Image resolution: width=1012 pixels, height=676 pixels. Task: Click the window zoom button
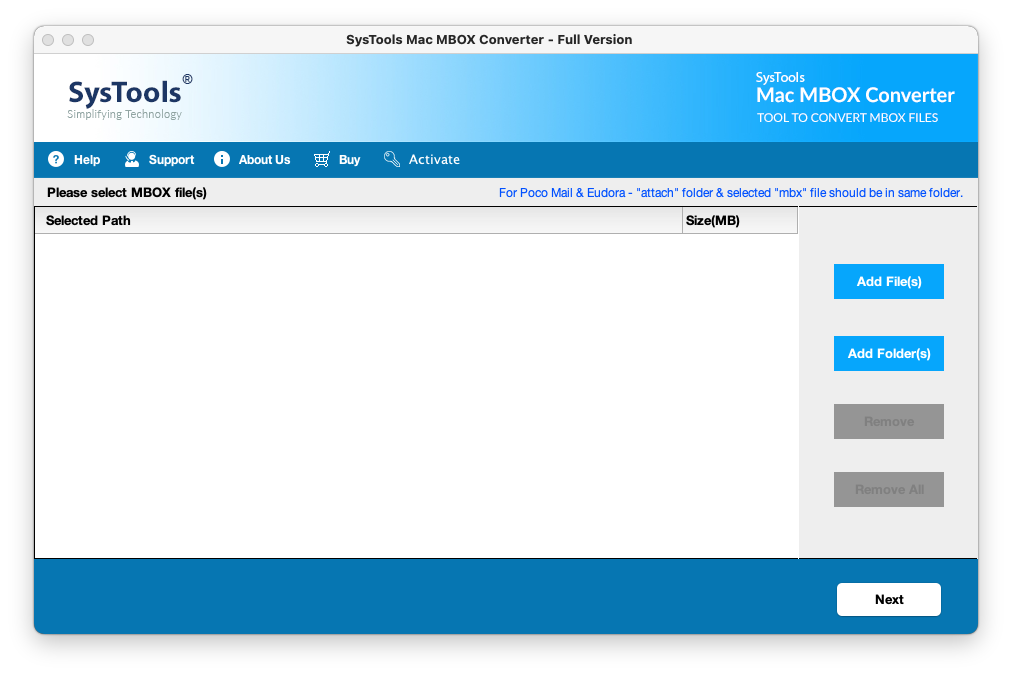click(x=88, y=40)
